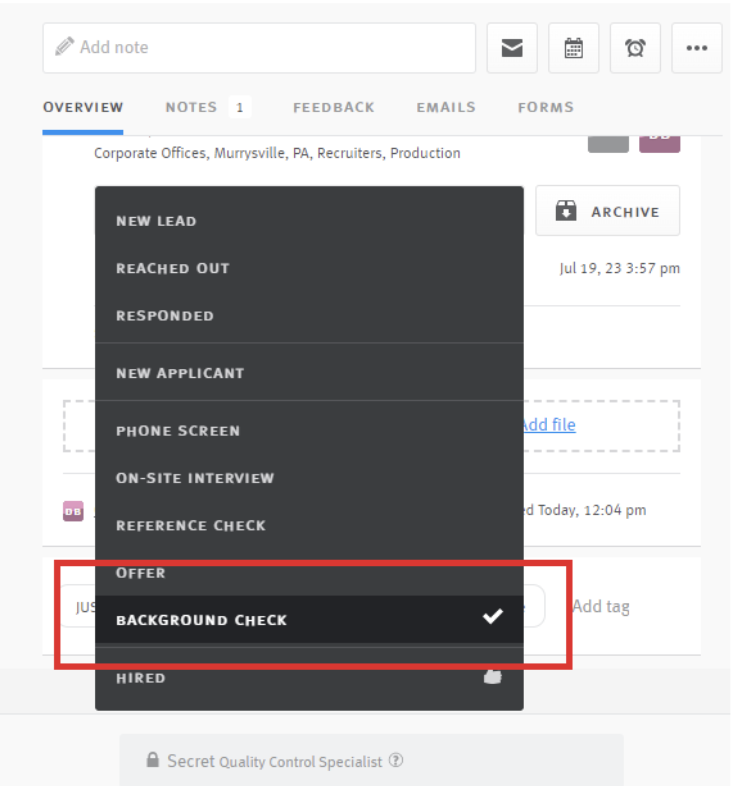Click the pencil icon in note field

click(x=65, y=47)
